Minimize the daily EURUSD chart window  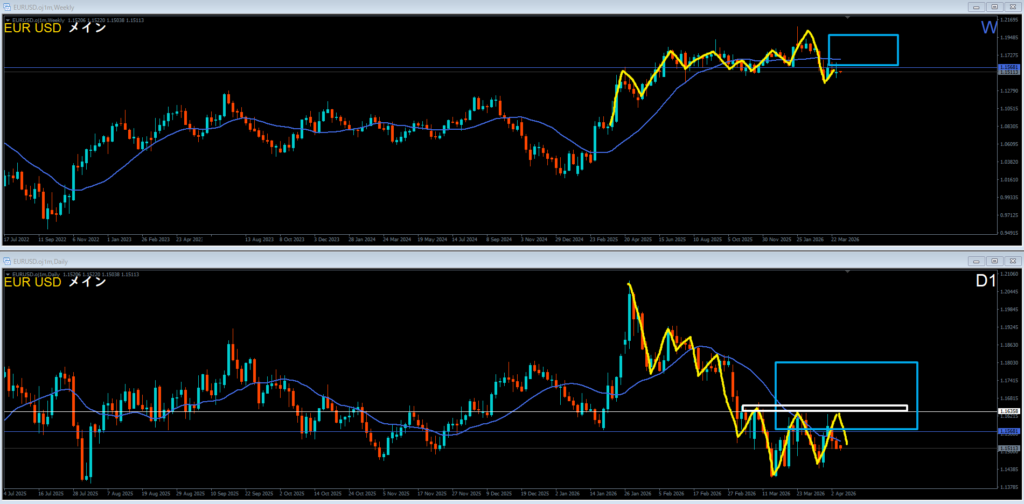tap(976, 259)
